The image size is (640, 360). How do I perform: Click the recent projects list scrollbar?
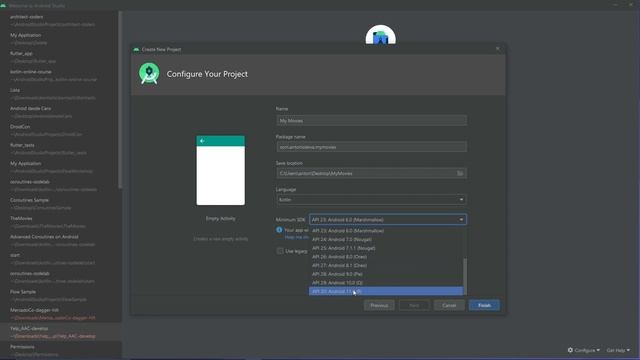120,100
